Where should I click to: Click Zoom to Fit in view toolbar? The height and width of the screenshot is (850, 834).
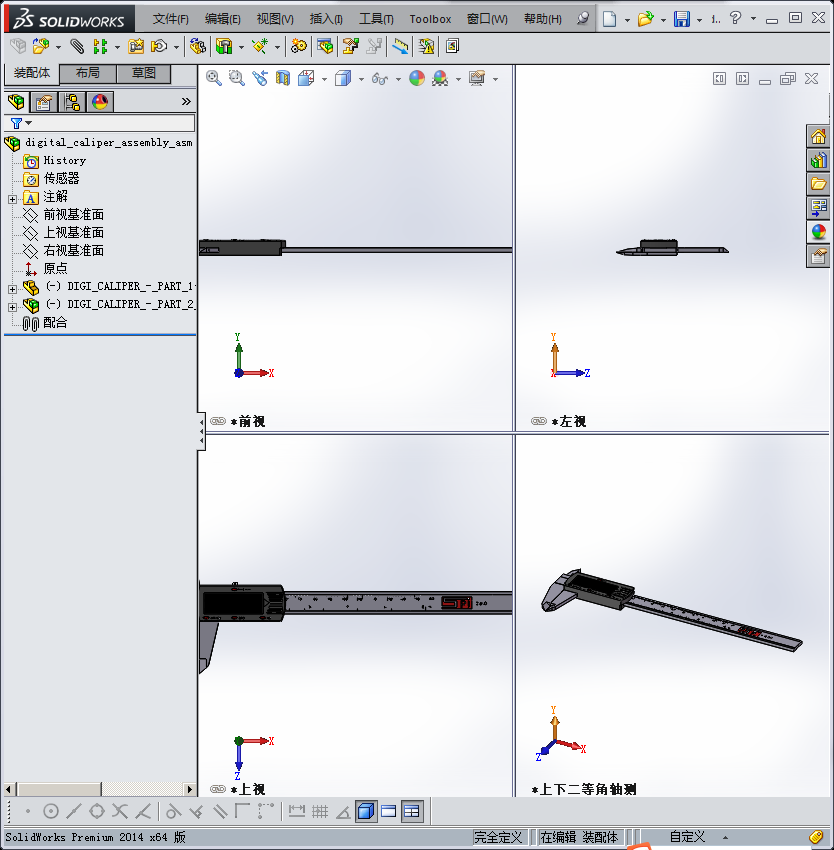click(x=214, y=79)
